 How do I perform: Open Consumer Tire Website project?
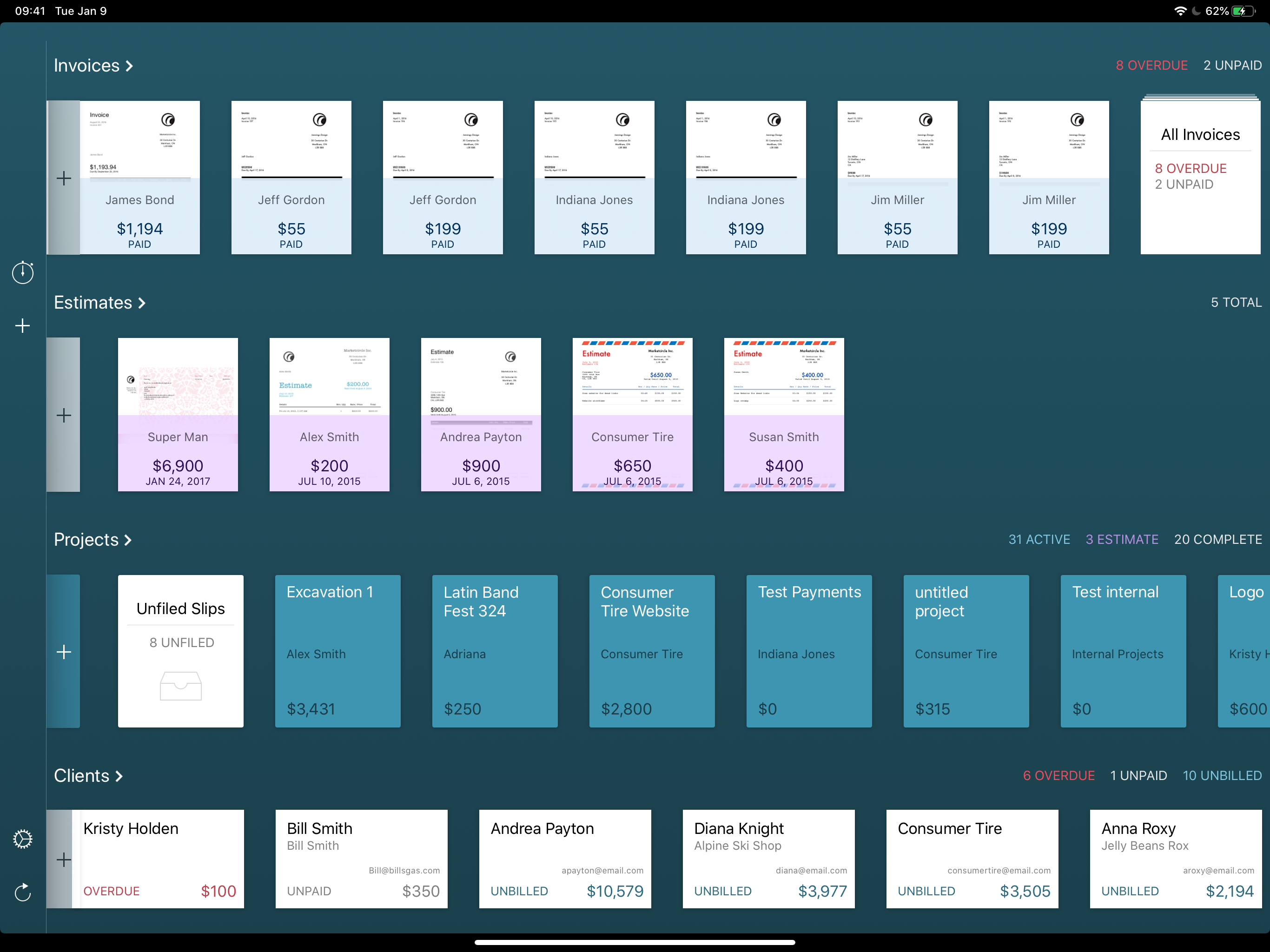click(x=652, y=652)
